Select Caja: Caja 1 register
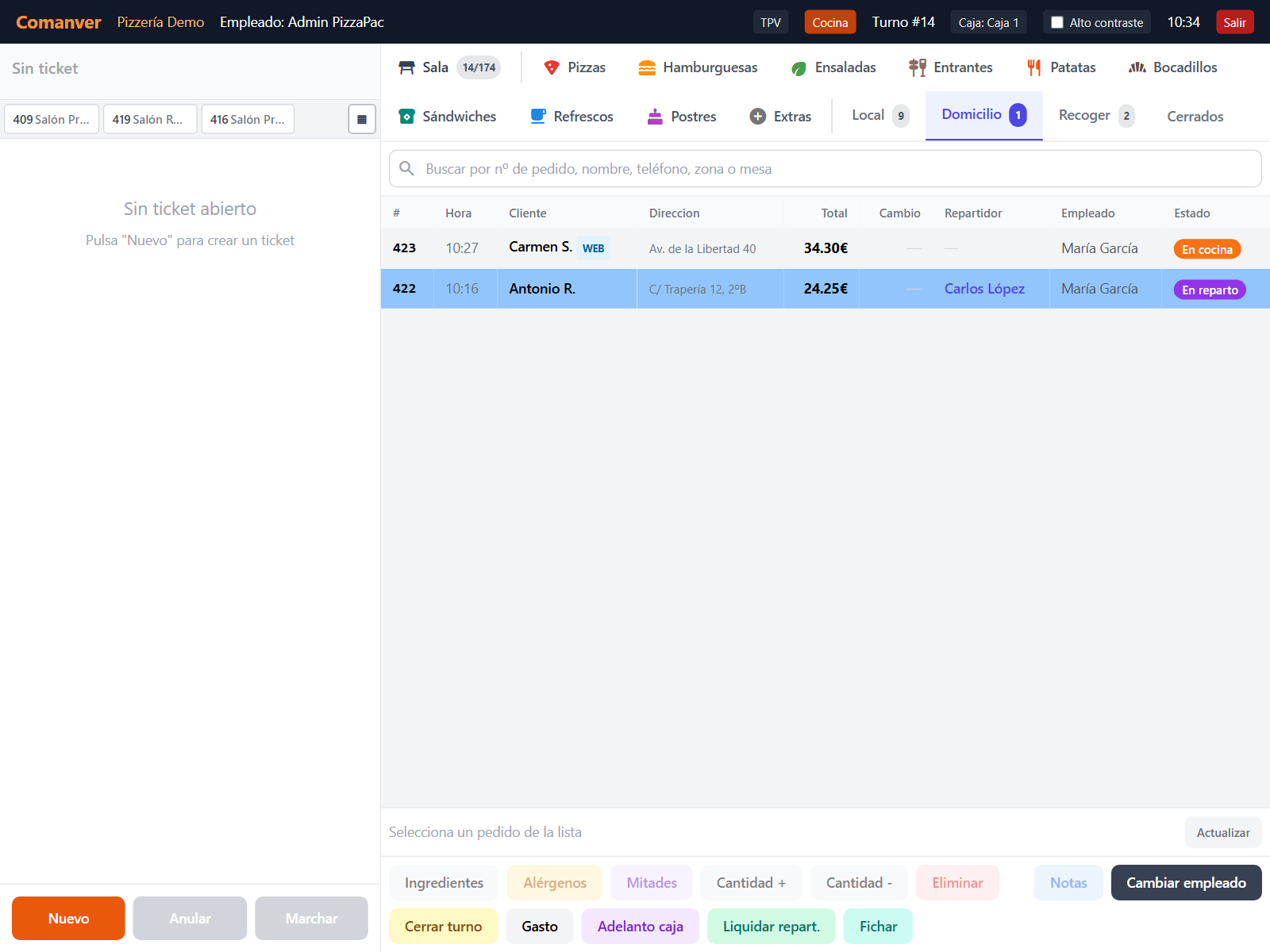The height and width of the screenshot is (952, 1270). tap(988, 22)
